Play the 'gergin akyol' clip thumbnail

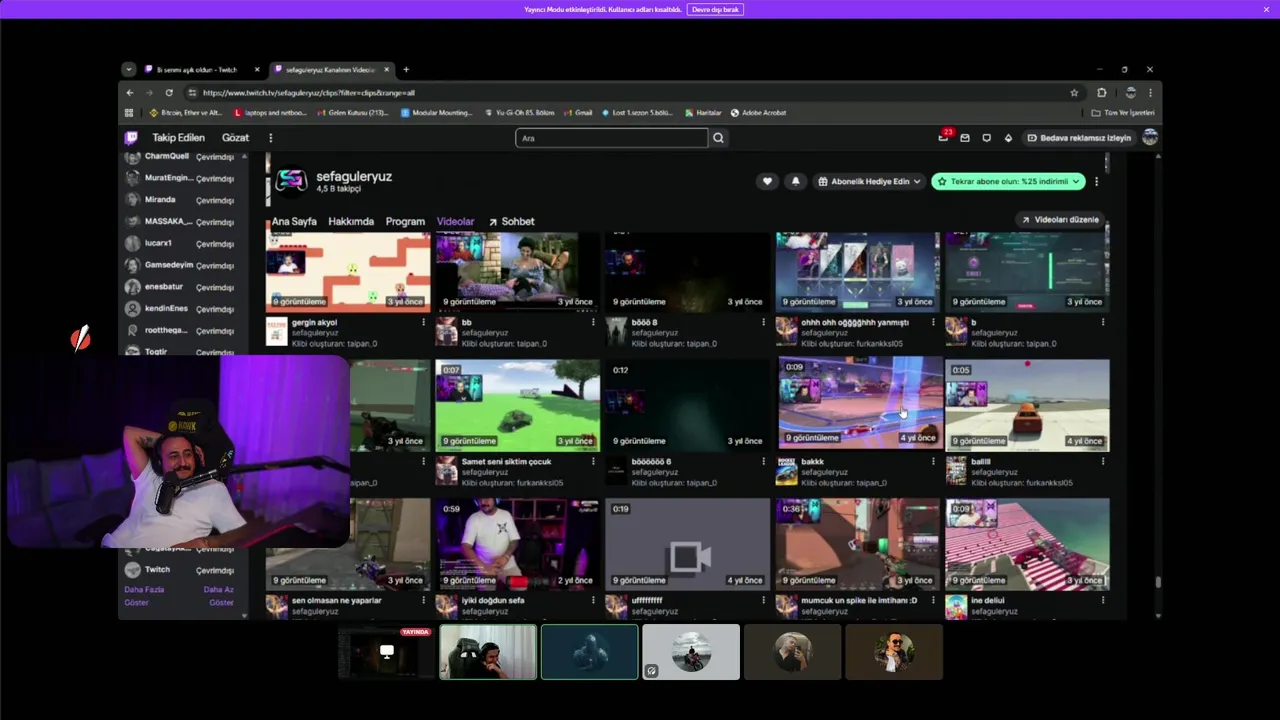pos(348,272)
